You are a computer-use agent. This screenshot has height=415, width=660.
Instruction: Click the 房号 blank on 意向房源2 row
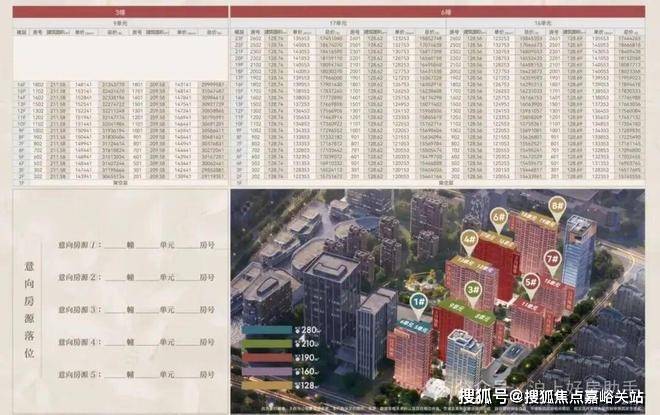coord(187,278)
